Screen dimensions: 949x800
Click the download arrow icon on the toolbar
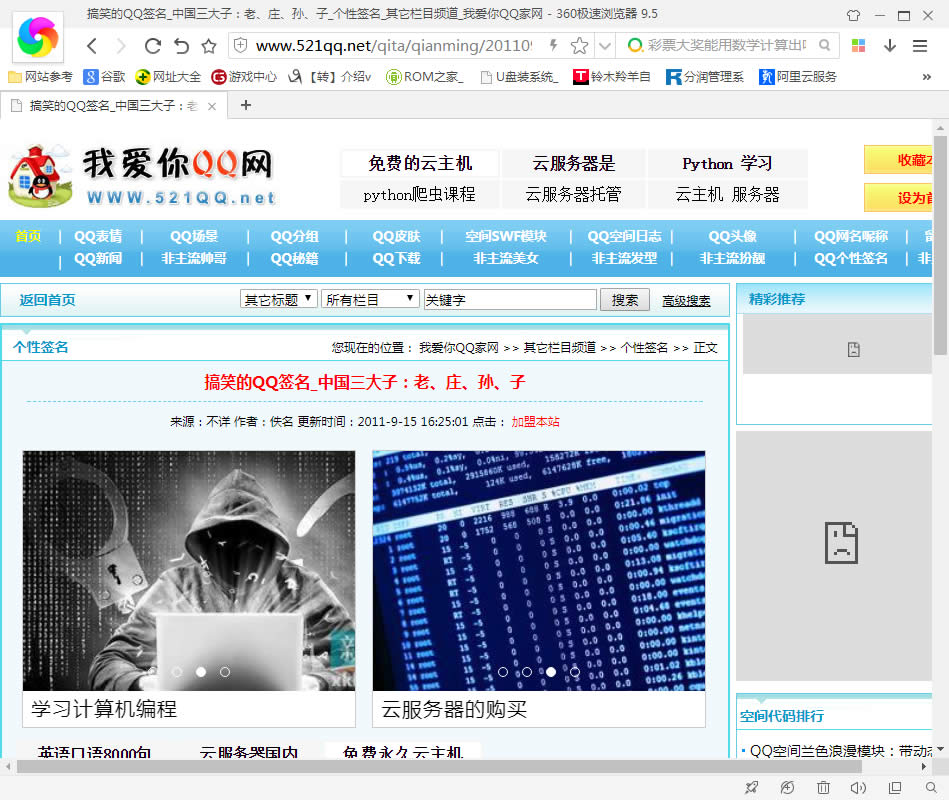(890, 45)
